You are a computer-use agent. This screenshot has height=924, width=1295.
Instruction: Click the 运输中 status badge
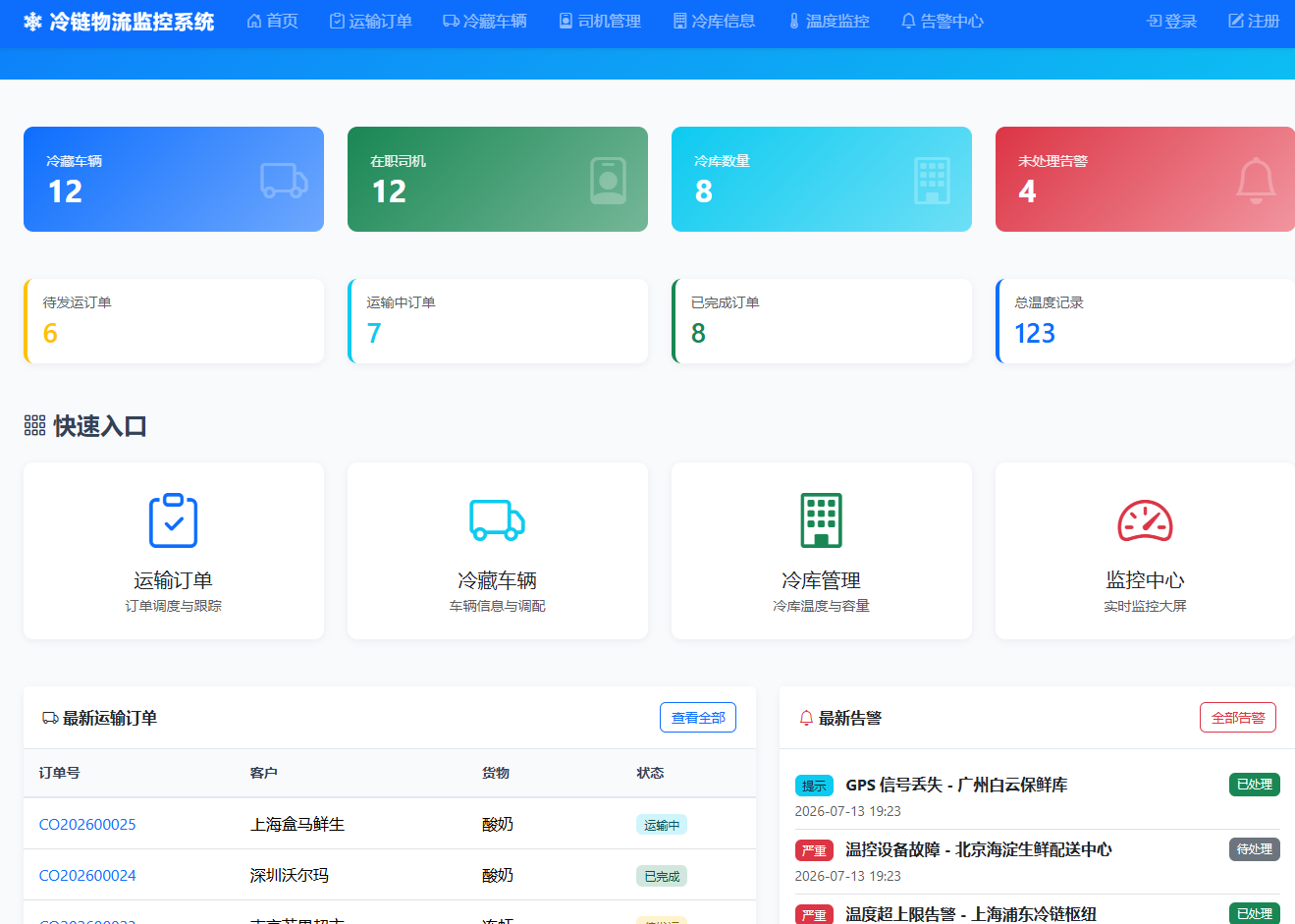[x=662, y=825]
